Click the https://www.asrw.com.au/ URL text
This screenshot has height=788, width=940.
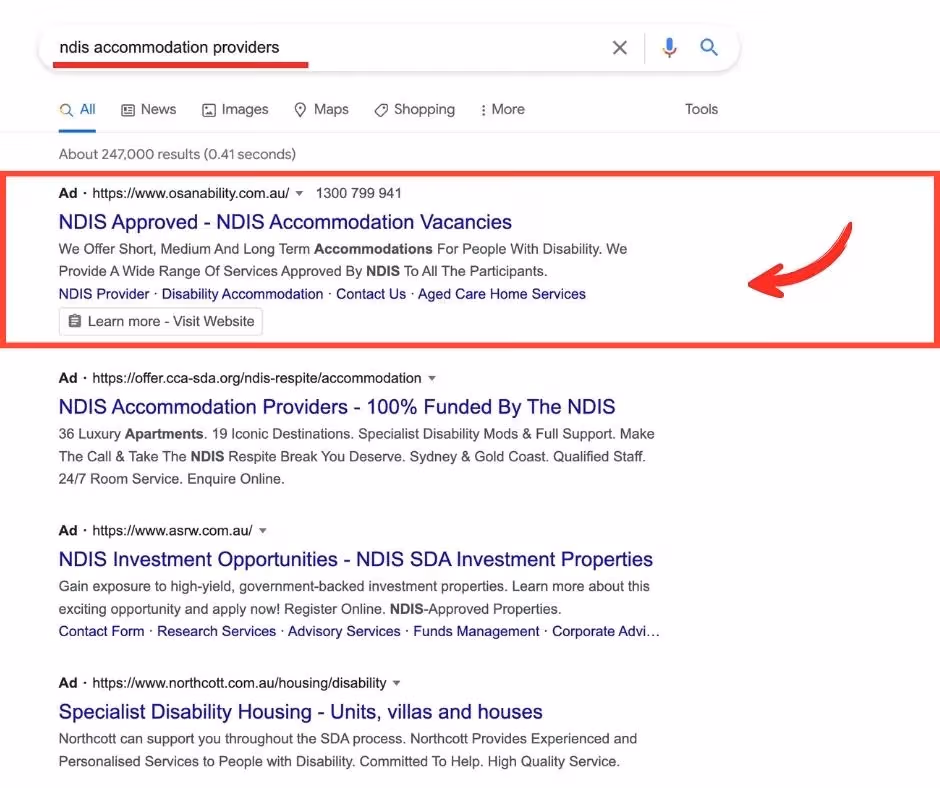coord(172,531)
